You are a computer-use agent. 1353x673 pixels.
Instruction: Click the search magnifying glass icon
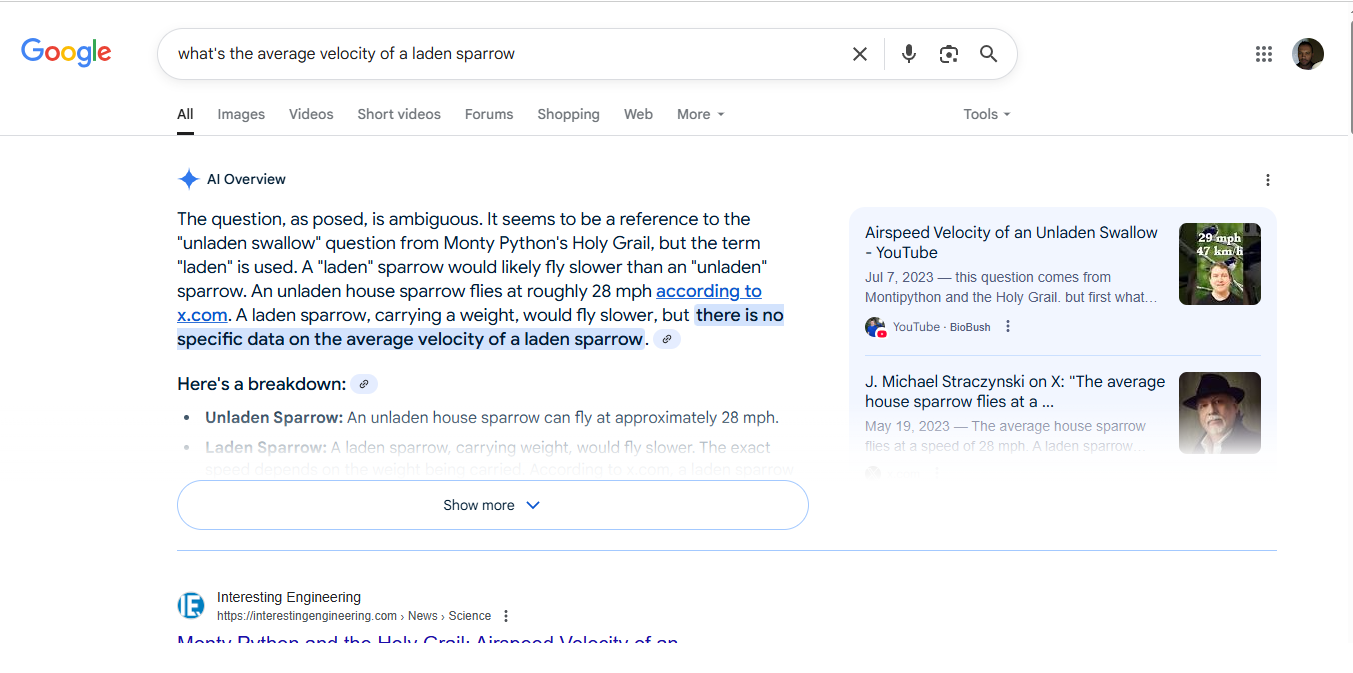(x=988, y=53)
